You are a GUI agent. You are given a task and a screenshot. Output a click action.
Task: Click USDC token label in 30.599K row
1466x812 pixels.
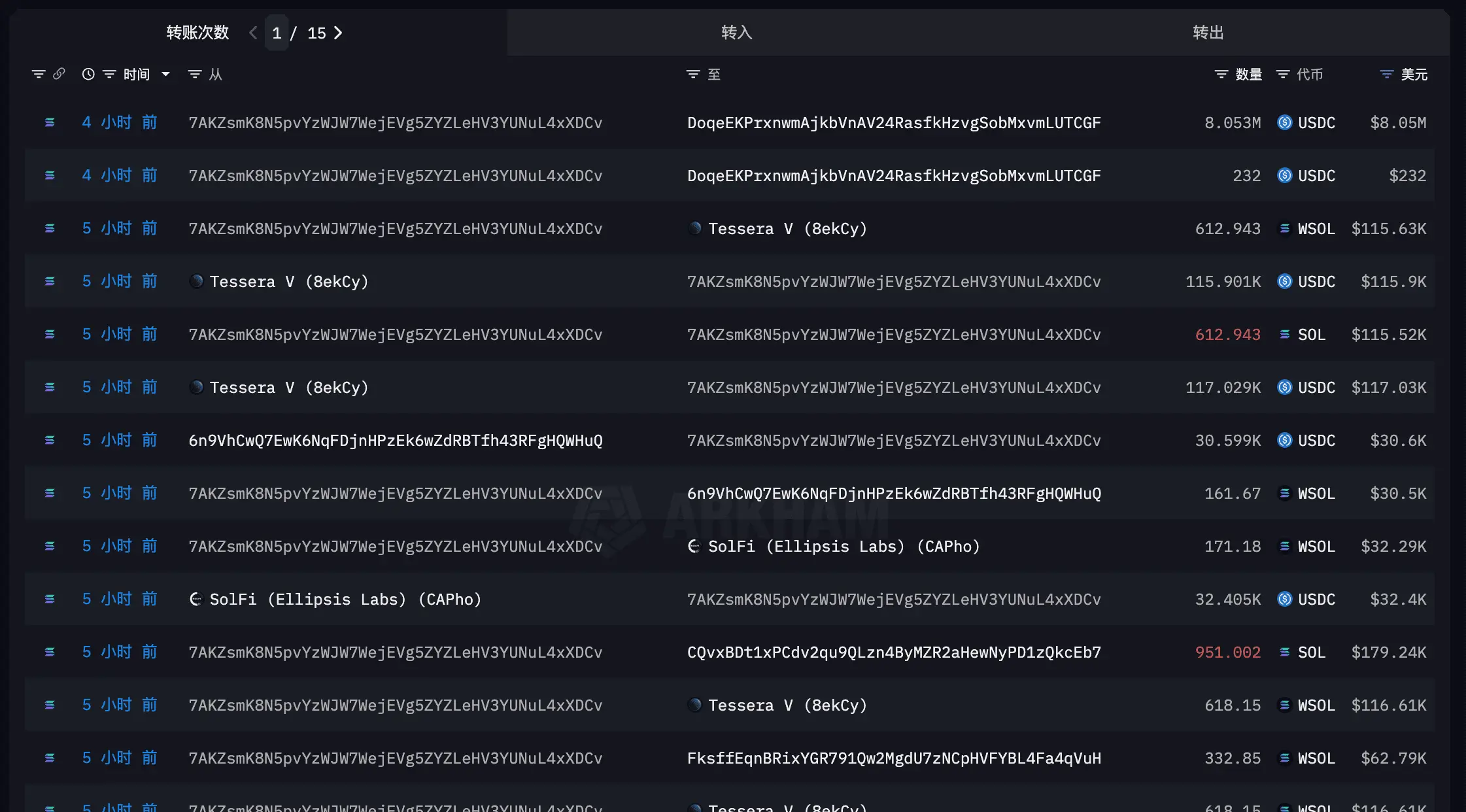pos(1316,441)
